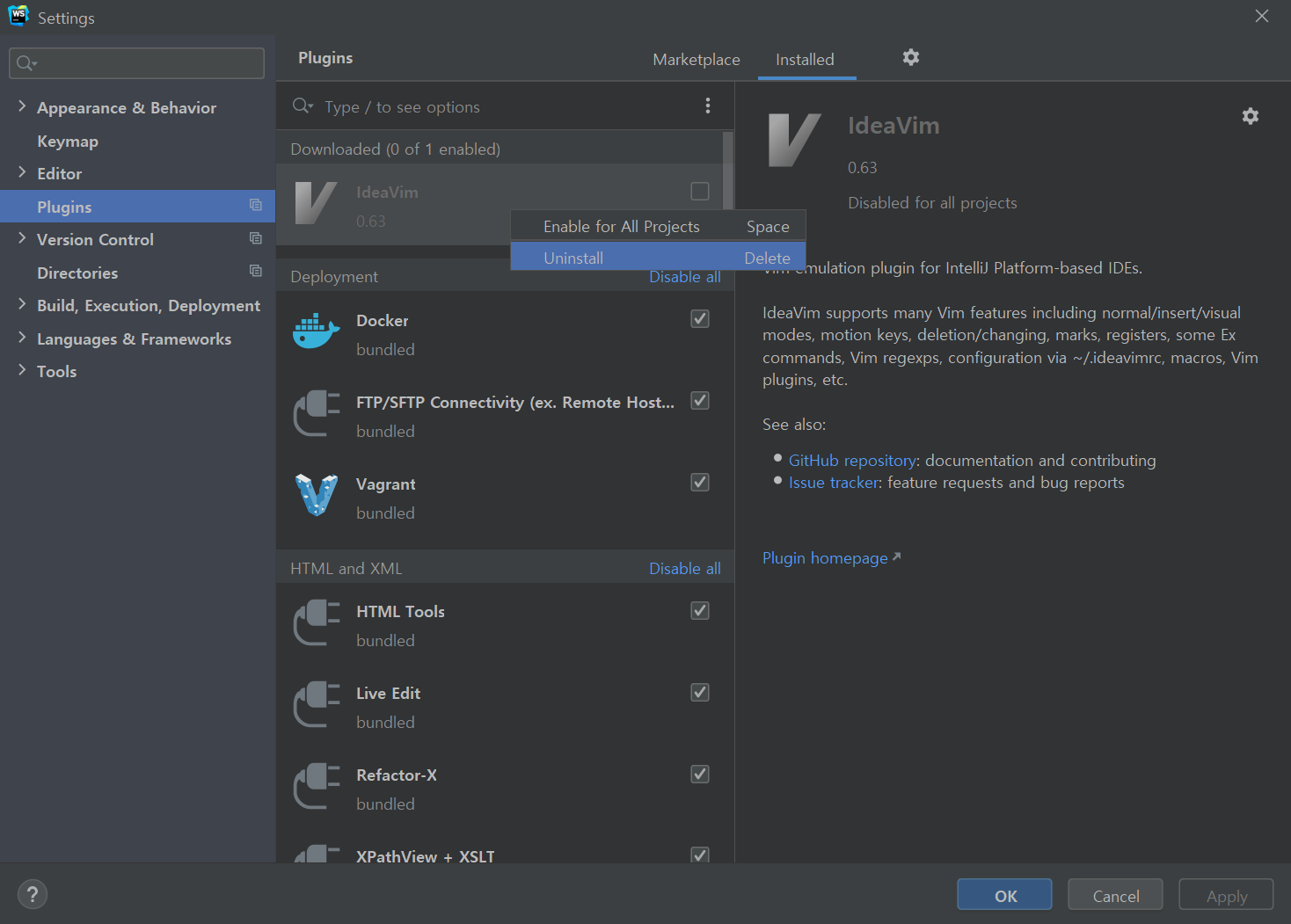Select the Docker plugin name
Screen dimensions: 1291x924
[382, 320]
